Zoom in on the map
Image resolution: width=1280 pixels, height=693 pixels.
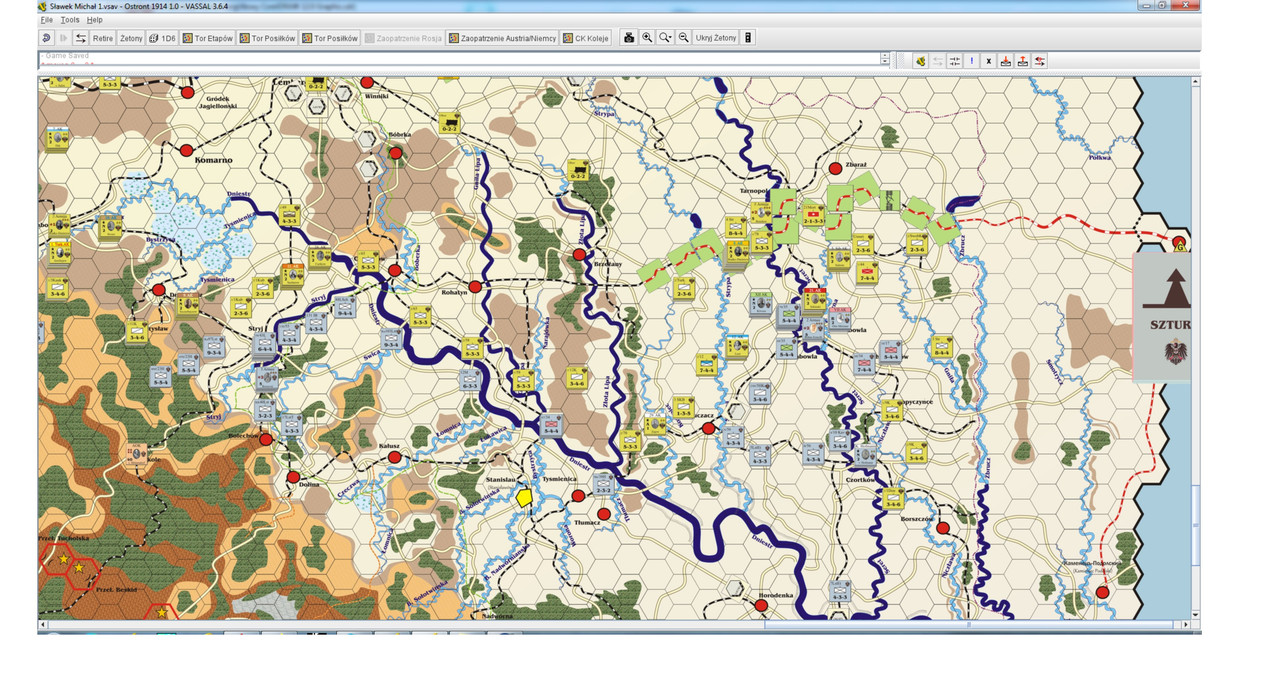pos(647,38)
